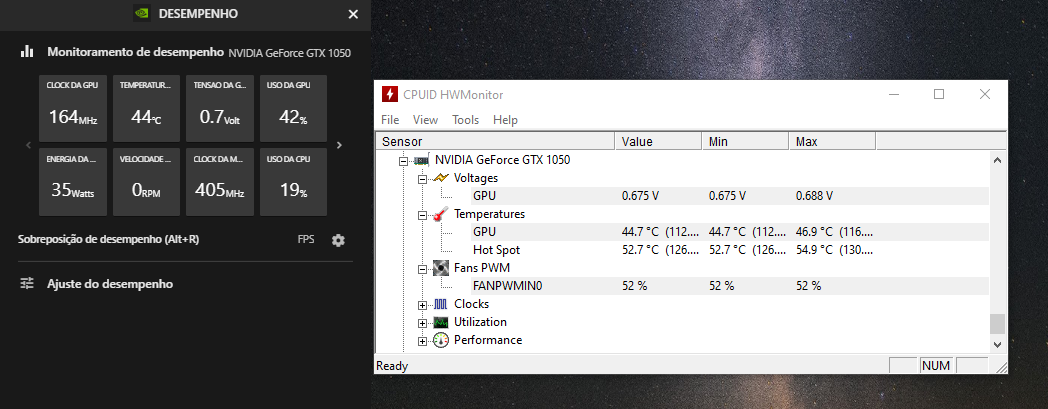The image size is (1048, 409).
Task: Click the red HWMonitor lightning app icon
Action: click(x=390, y=94)
